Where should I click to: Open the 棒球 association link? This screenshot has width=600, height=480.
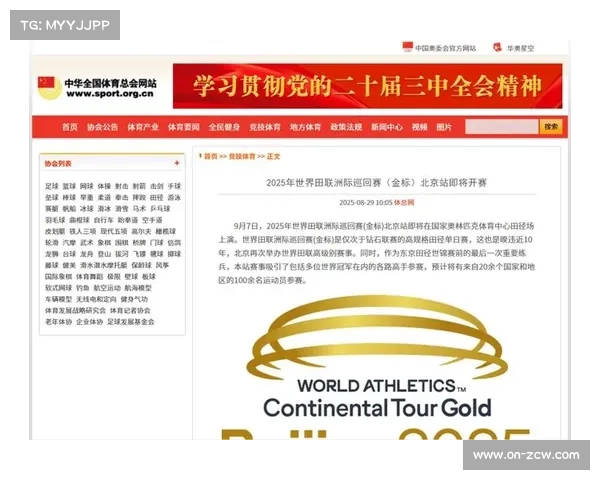coord(69,198)
